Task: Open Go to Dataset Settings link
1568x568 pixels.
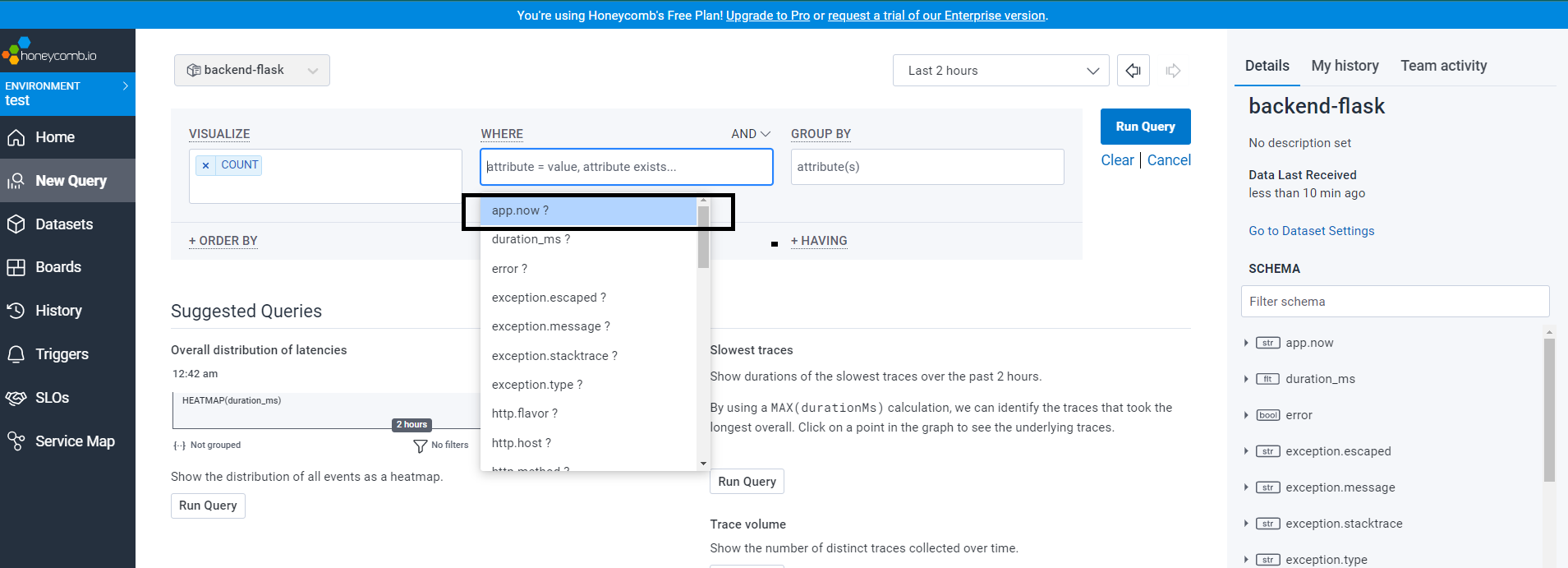Action: point(1311,231)
